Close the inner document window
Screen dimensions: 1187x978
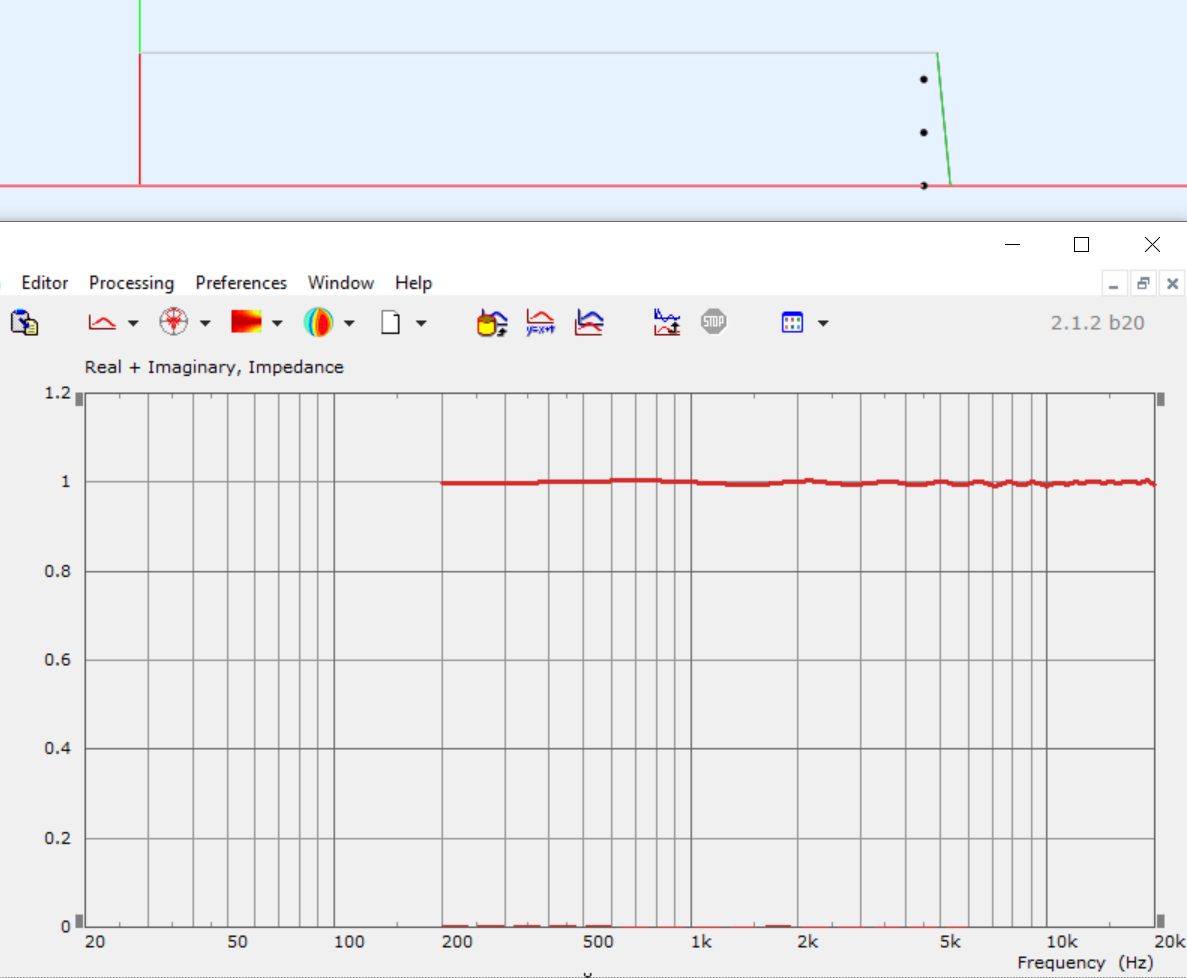coord(1173,284)
